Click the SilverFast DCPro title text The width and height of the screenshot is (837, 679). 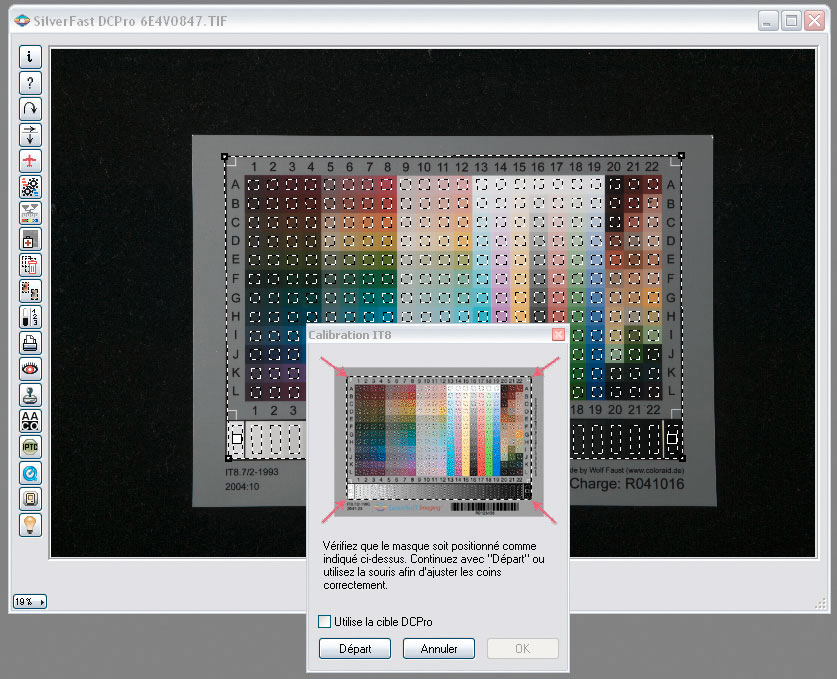pyautogui.click(x=130, y=21)
